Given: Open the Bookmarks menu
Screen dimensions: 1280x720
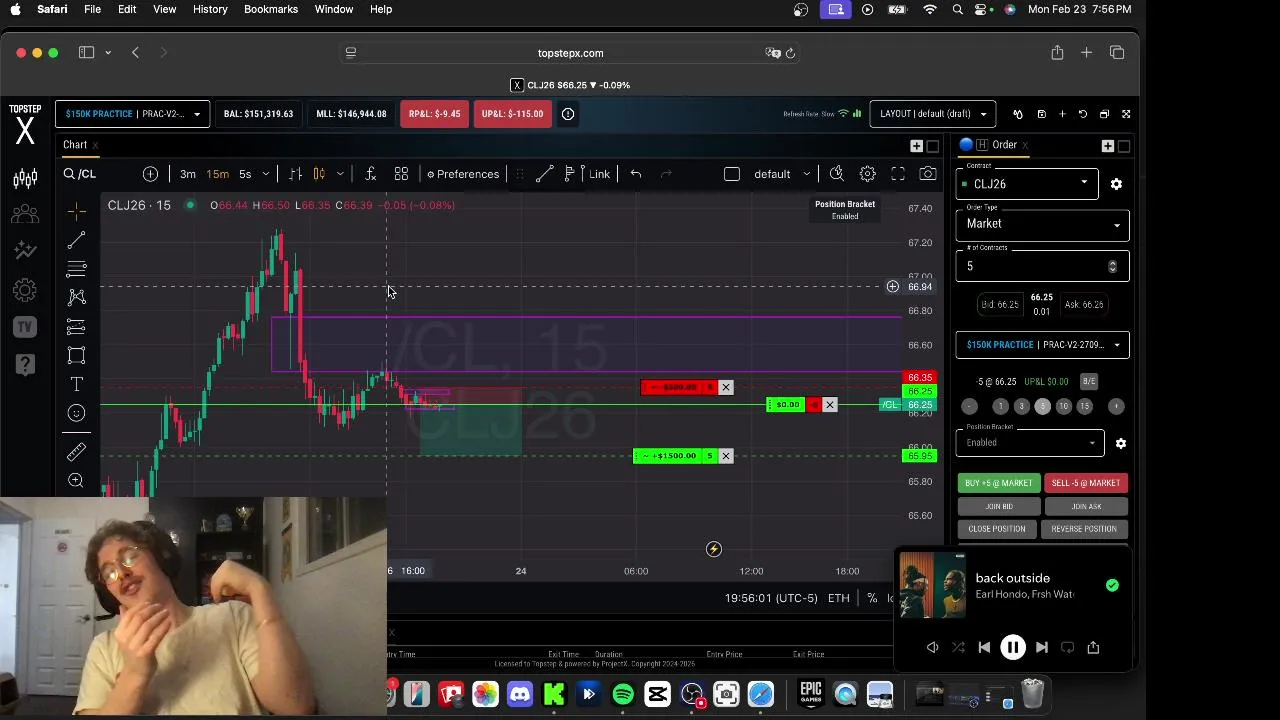Looking at the screenshot, I should click(x=271, y=9).
